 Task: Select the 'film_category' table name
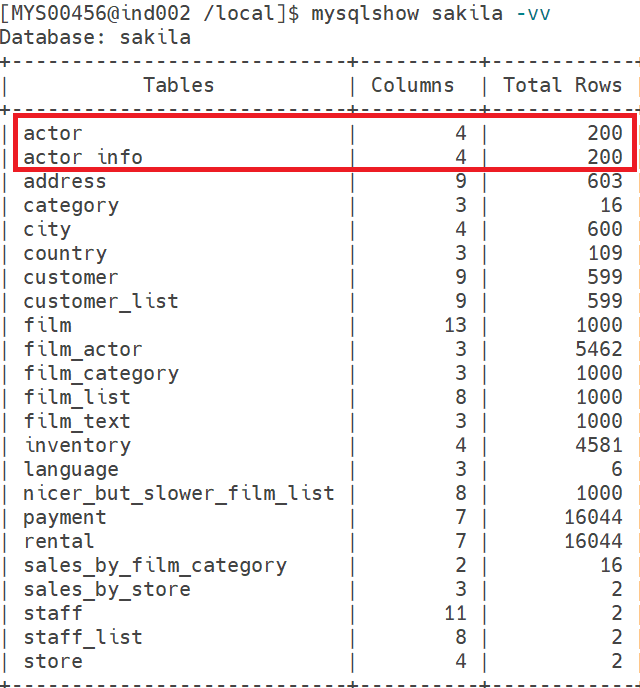101,373
